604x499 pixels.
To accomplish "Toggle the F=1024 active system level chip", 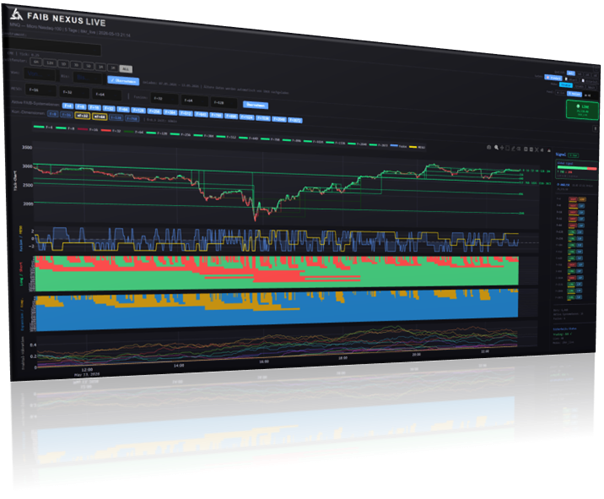I will point(247,117).
